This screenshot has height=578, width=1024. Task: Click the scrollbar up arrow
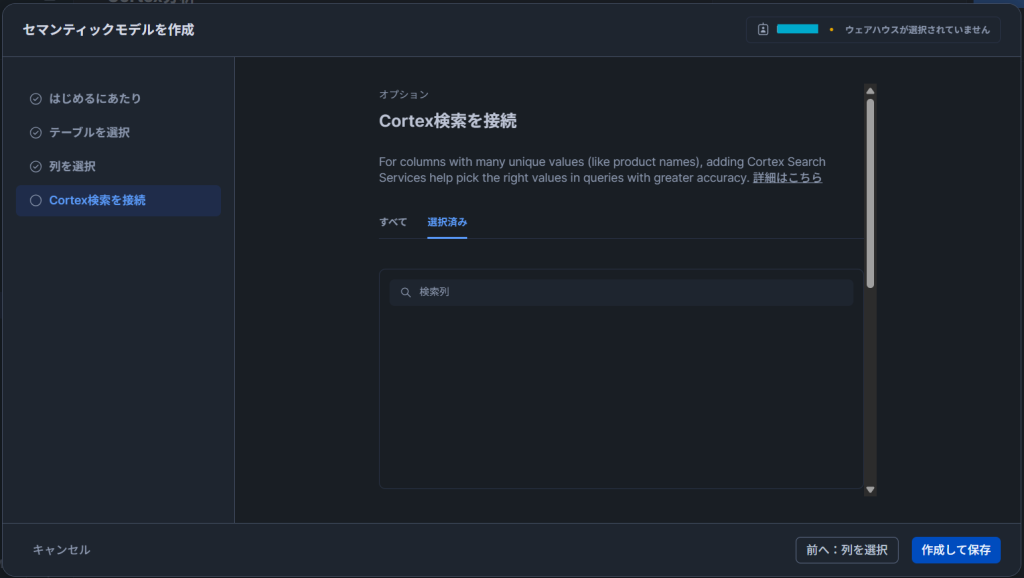(870, 91)
